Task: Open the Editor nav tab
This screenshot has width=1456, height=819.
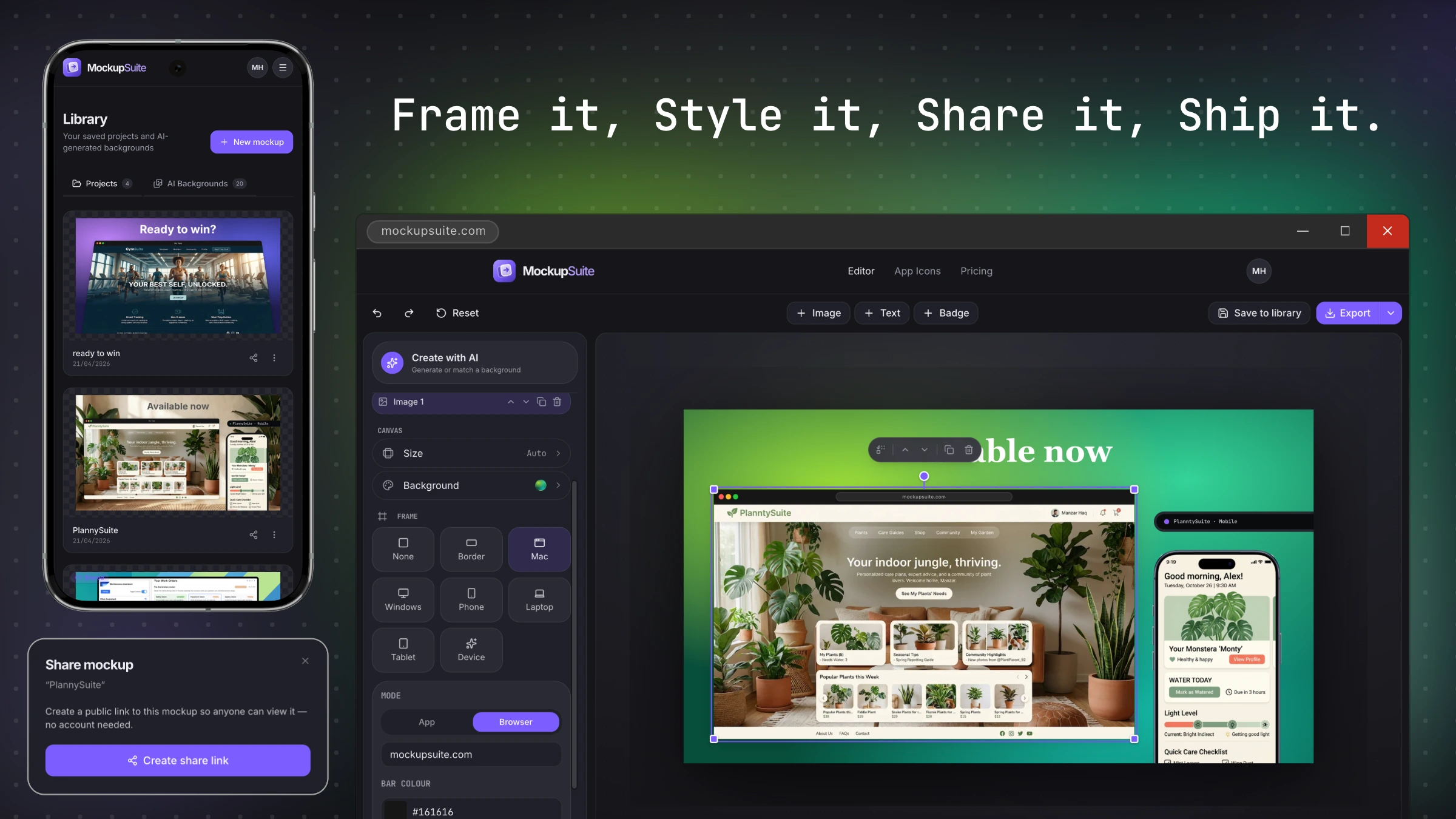Action: click(x=861, y=271)
